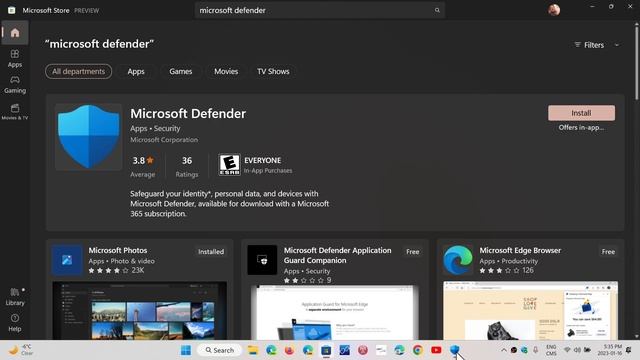Click the Microsoft Photos star rating 23K
Viewport: 640px width, 360px height.
(x=116, y=270)
